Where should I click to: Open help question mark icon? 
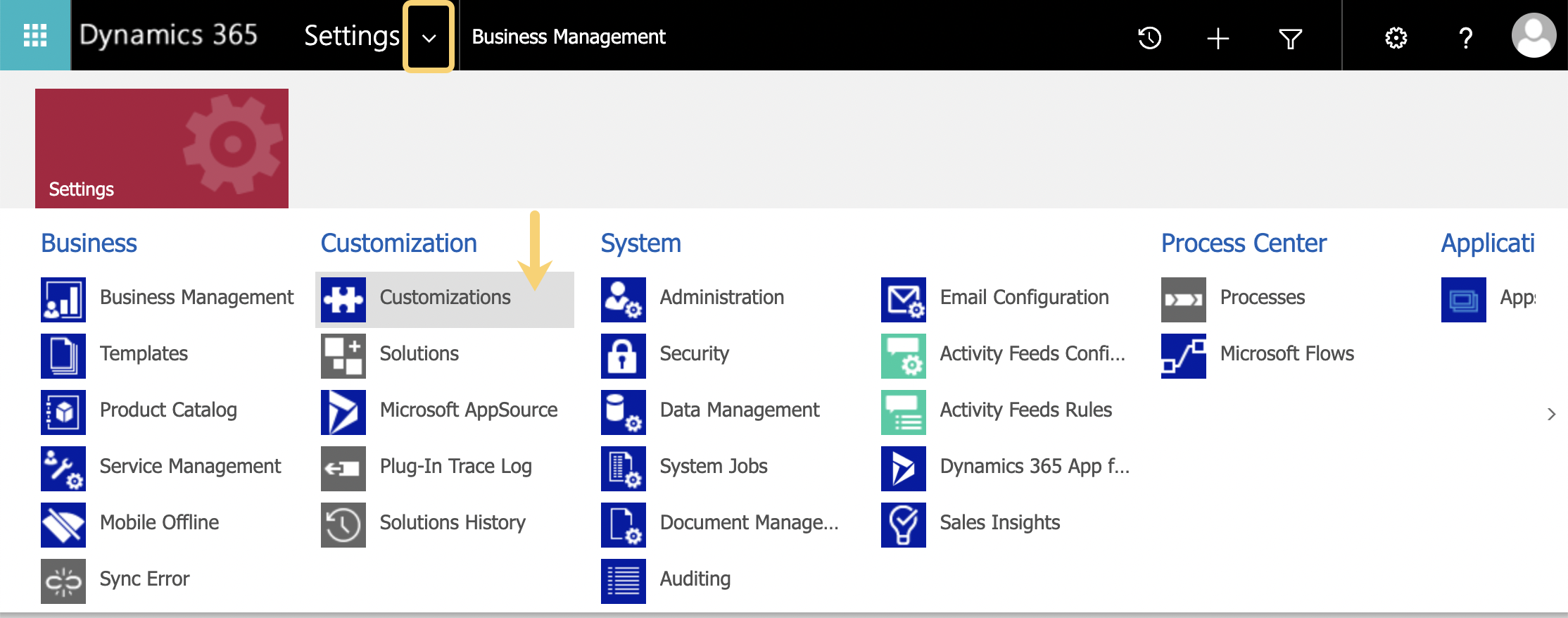click(1466, 38)
